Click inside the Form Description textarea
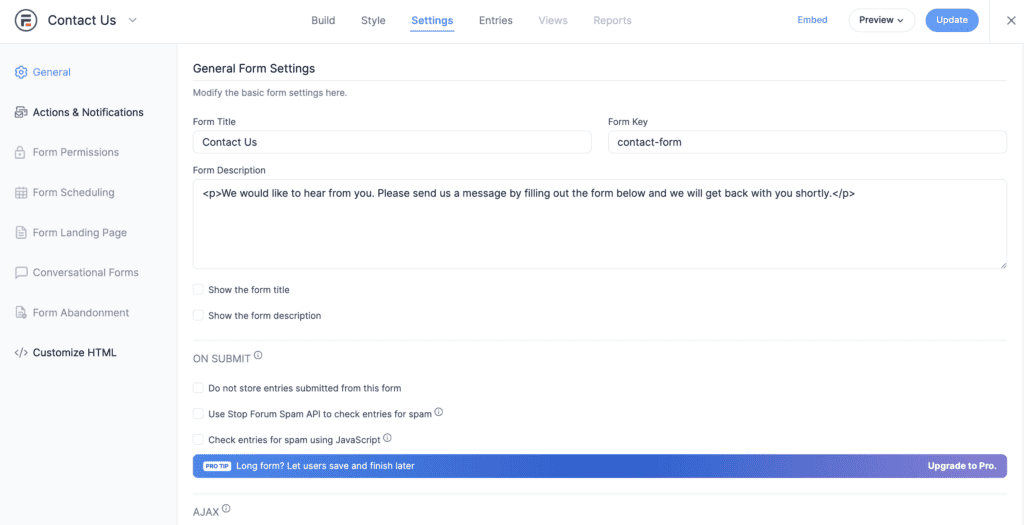Screen dimensions: 1024x525 tap(600, 224)
